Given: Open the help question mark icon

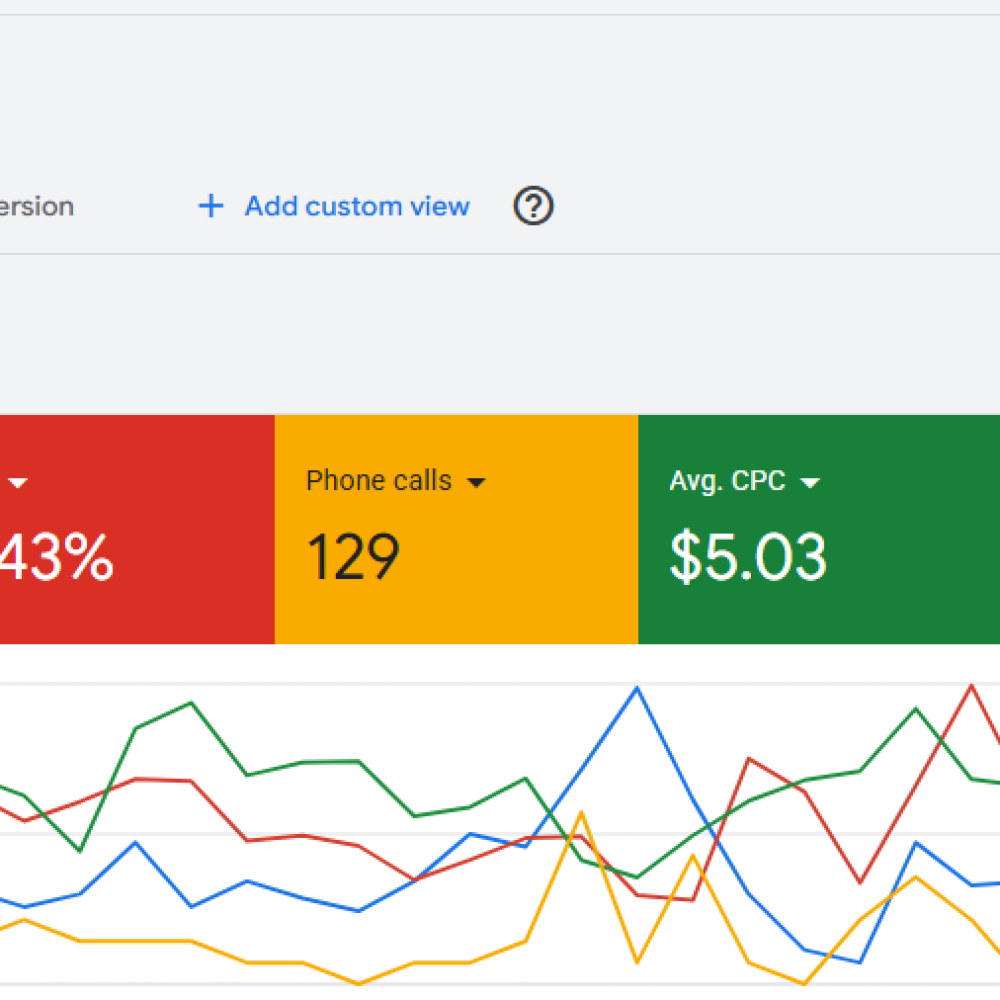Looking at the screenshot, I should point(533,205).
